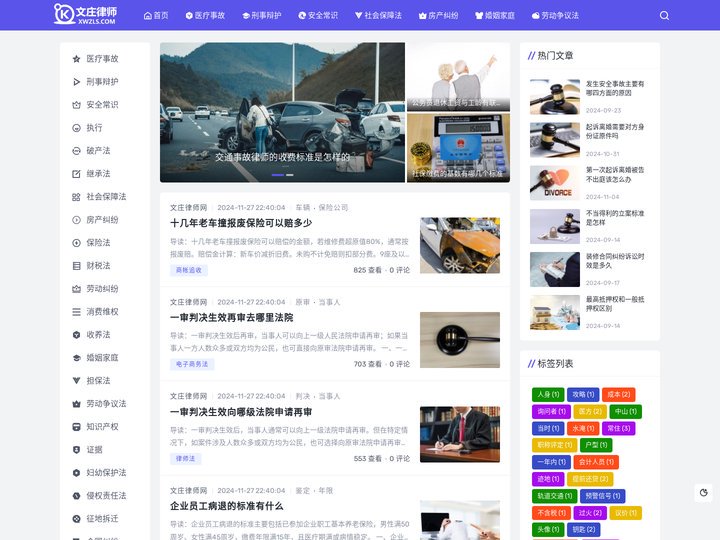This screenshot has width=720, height=540.
Task: Open article 一审判决生效再审去哪里法院
Action: click(x=231, y=318)
